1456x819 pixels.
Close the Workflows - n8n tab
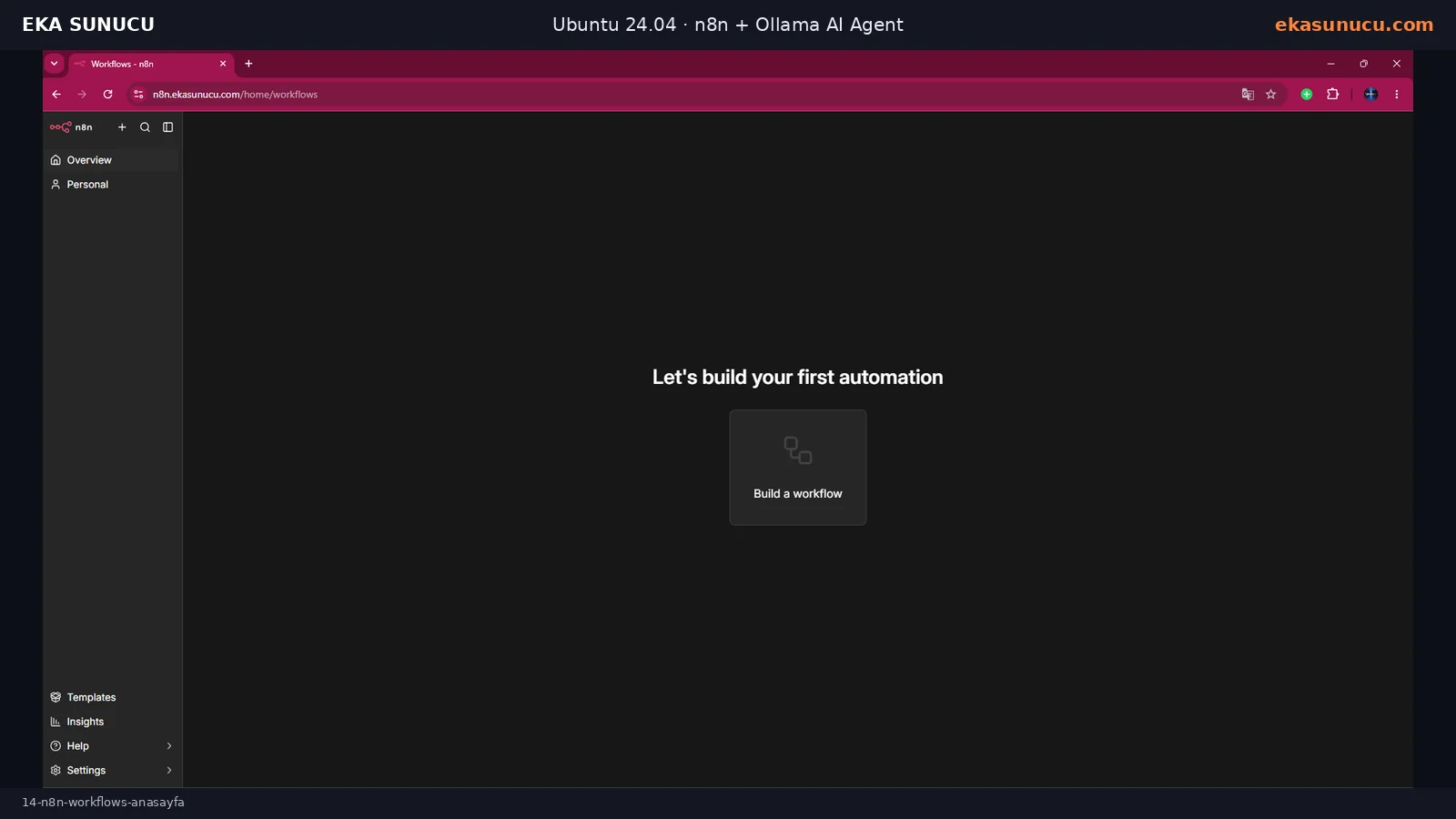tap(223, 64)
